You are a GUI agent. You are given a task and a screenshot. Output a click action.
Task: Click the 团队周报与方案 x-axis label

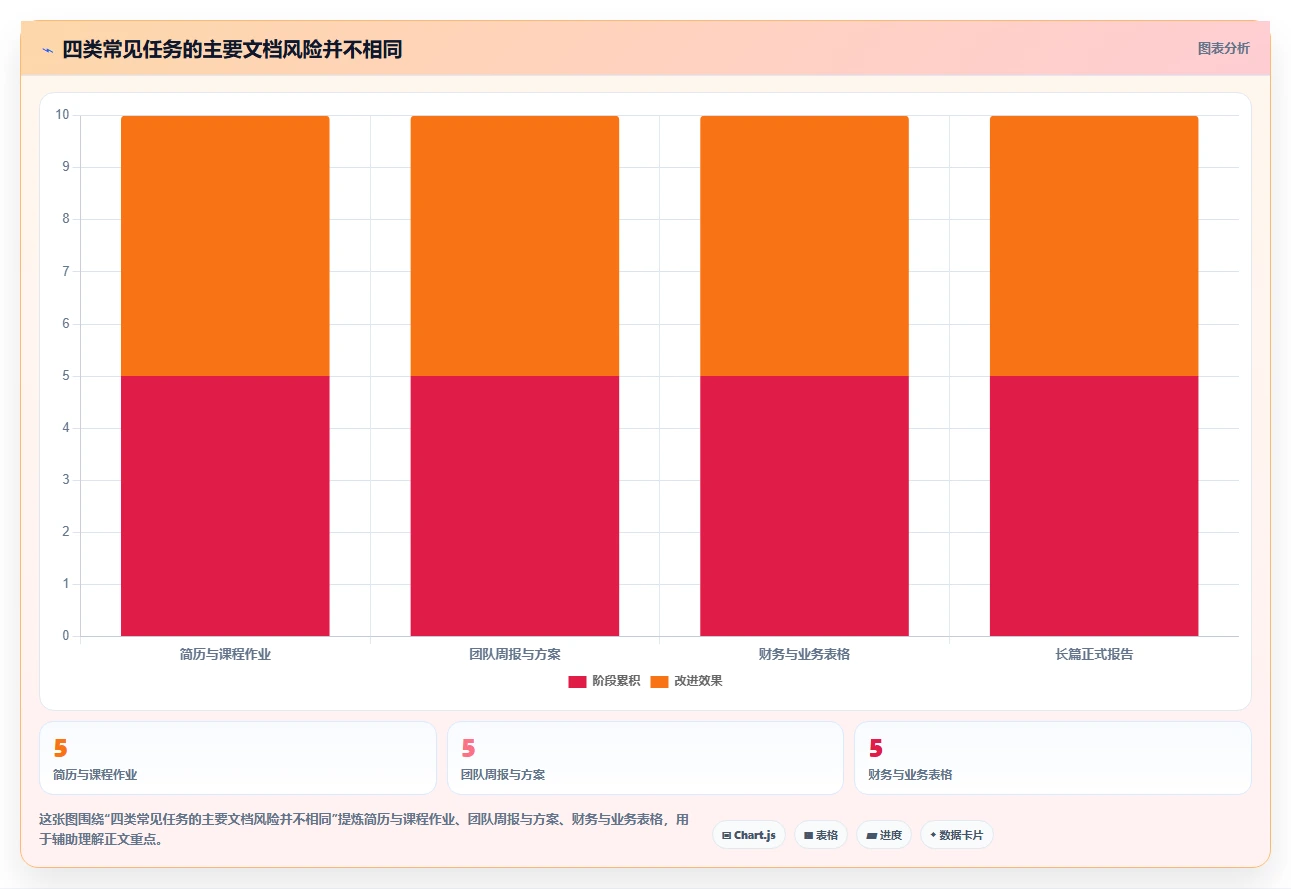pyautogui.click(x=515, y=655)
